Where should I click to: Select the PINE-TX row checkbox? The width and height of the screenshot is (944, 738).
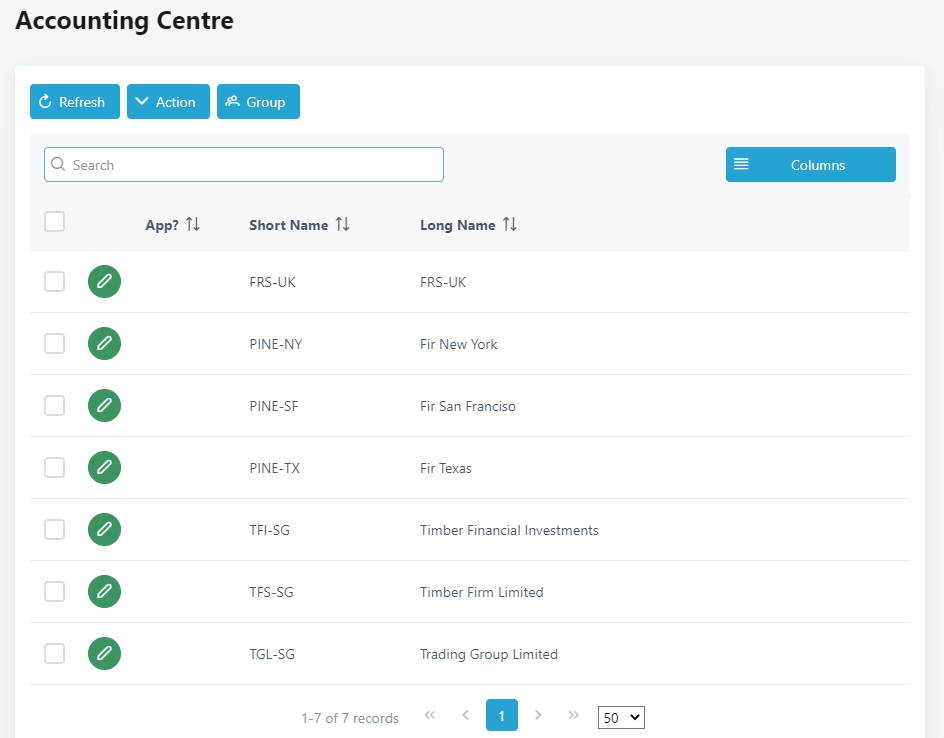[x=55, y=468]
